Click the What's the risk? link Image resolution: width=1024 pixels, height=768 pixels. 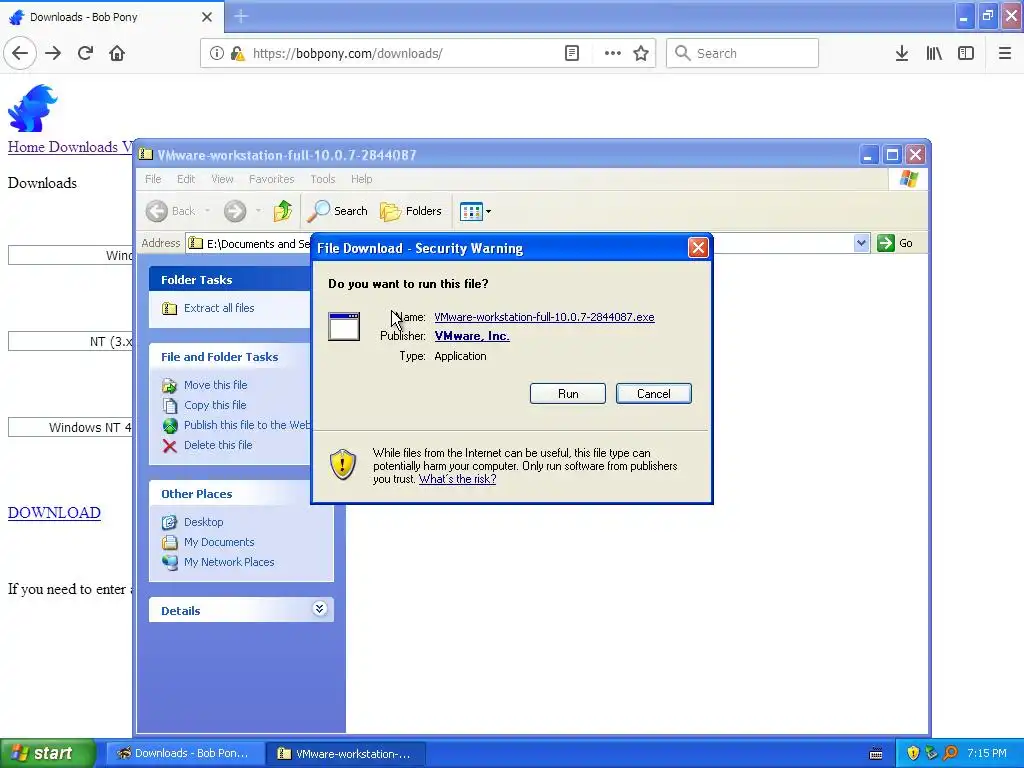coord(457,479)
